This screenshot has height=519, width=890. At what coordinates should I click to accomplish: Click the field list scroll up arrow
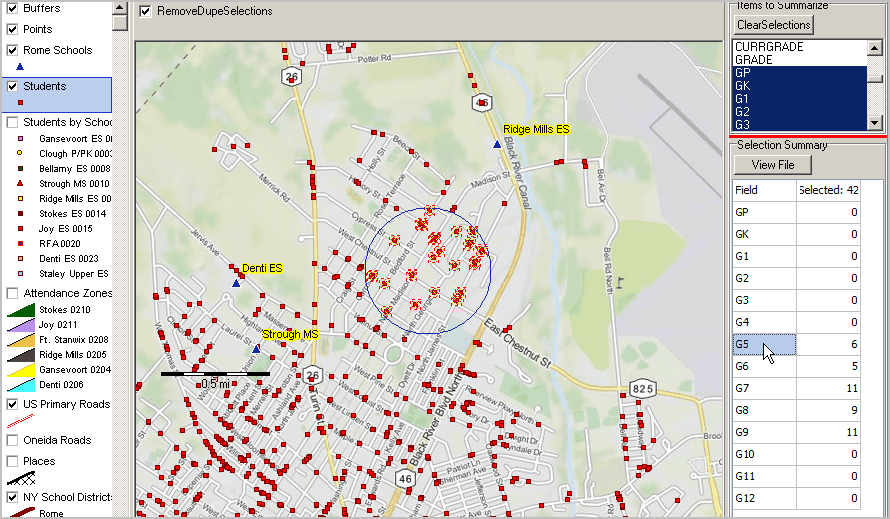click(875, 48)
